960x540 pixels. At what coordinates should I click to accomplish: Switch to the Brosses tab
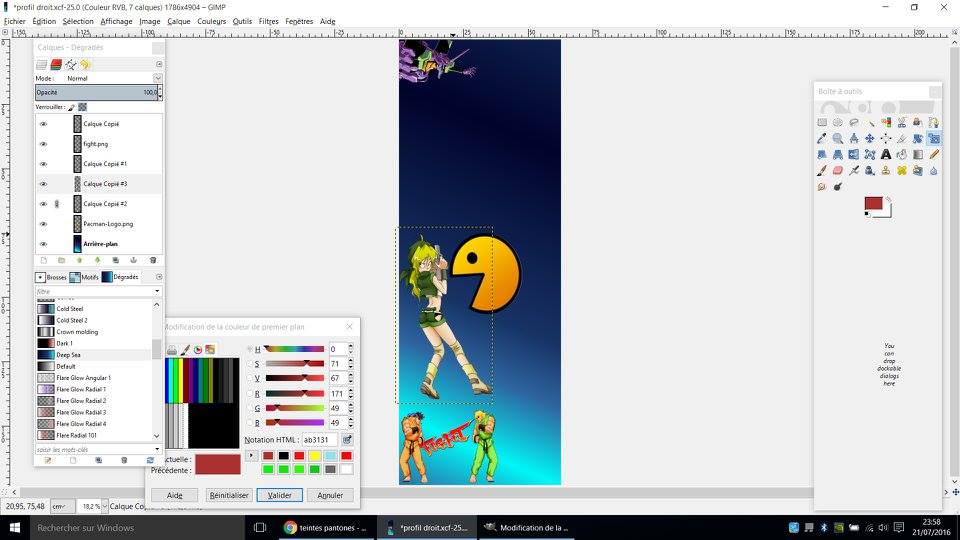coord(51,277)
